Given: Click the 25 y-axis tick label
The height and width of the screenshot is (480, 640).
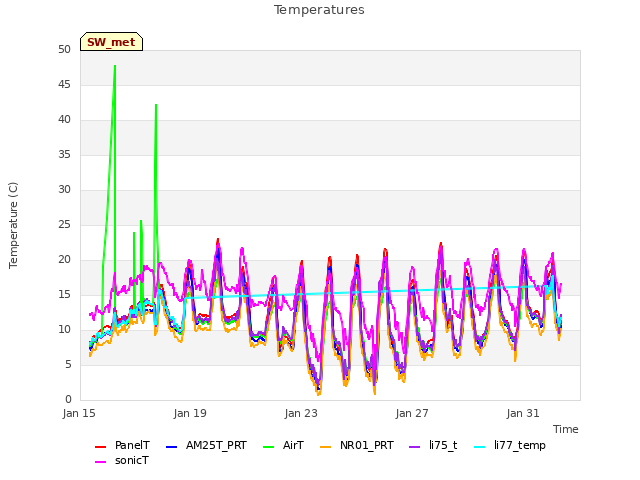Looking at the screenshot, I should [64, 224].
